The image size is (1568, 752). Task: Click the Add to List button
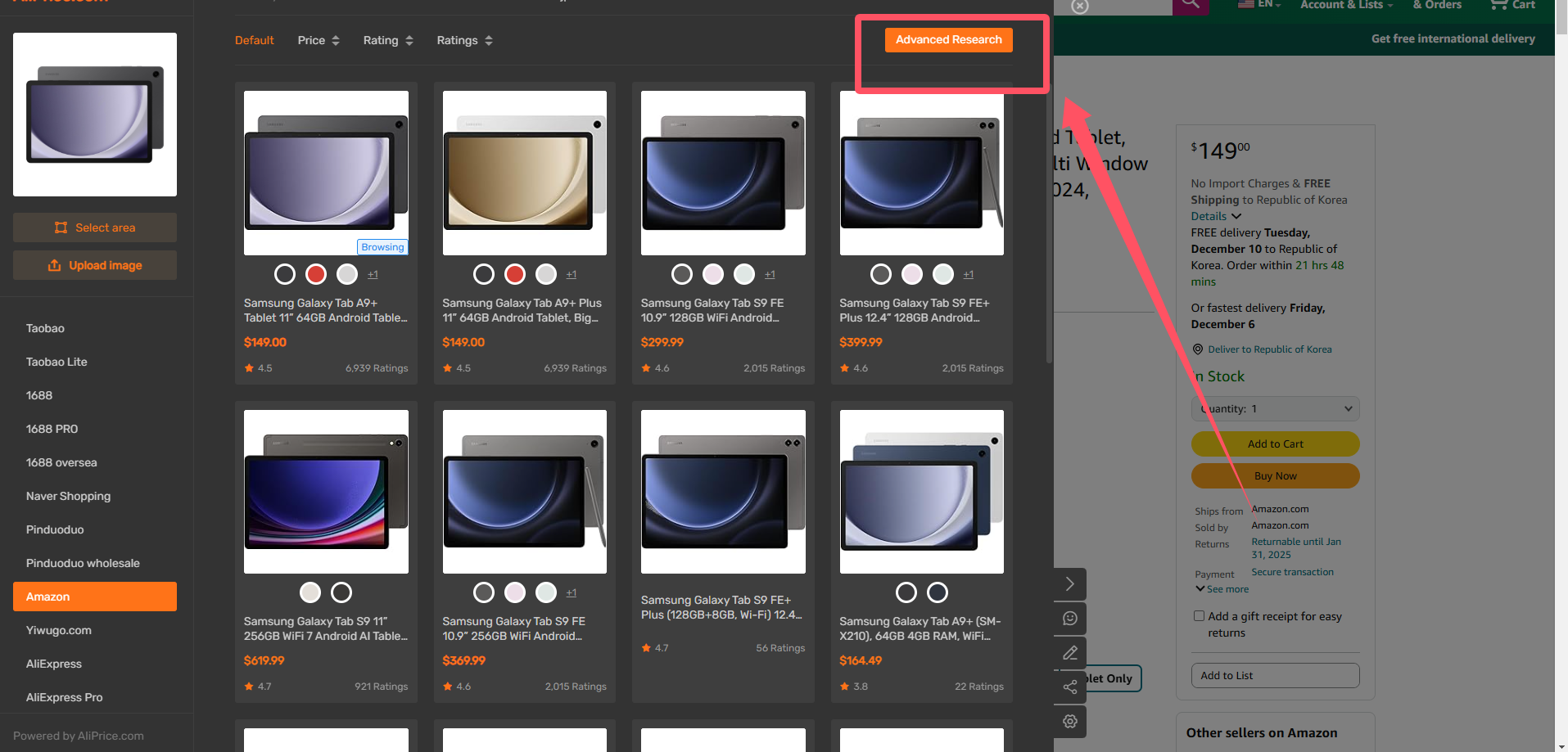point(1275,676)
